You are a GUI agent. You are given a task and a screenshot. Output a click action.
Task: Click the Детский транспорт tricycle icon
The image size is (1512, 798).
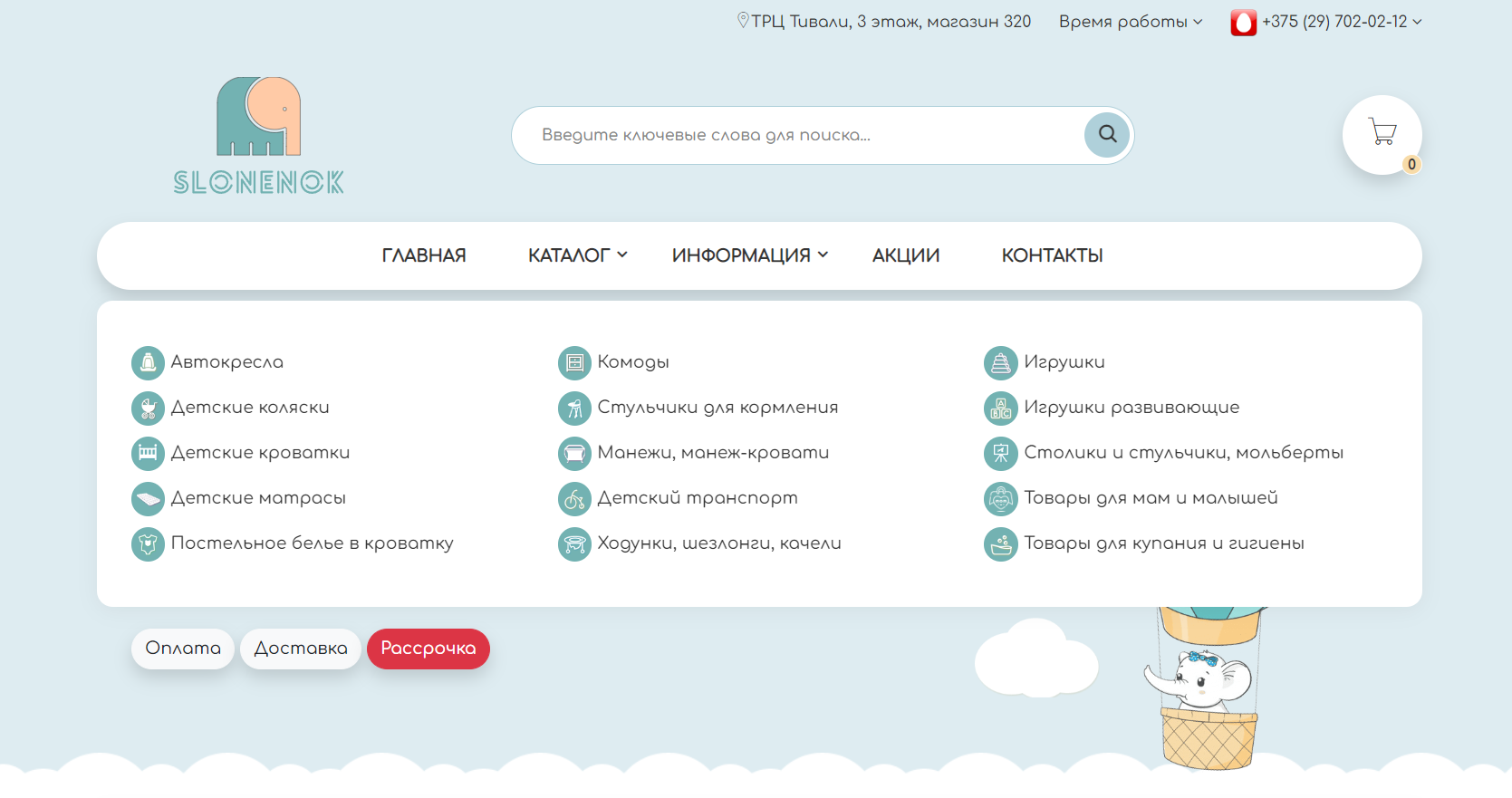click(x=574, y=499)
